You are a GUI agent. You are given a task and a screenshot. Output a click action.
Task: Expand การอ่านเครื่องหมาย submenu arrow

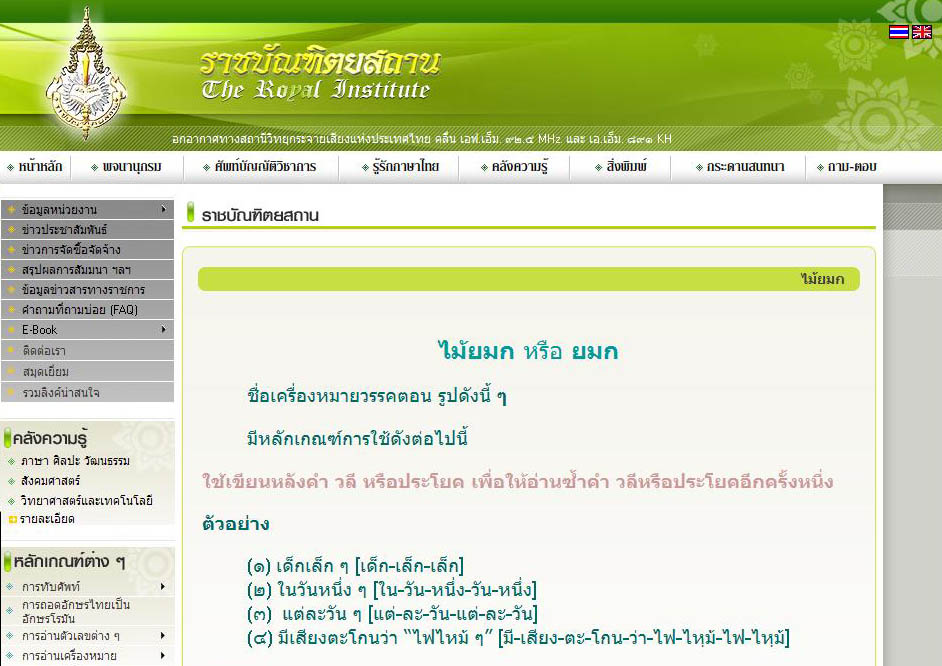(x=163, y=655)
